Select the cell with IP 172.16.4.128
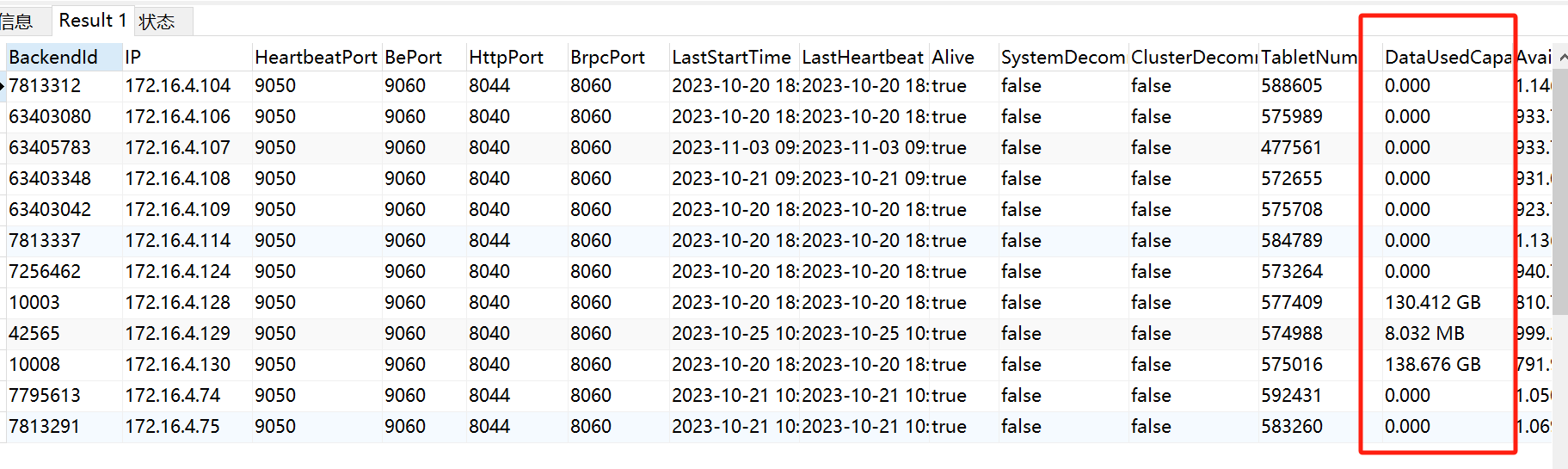The width and height of the screenshot is (1568, 469). (x=178, y=303)
